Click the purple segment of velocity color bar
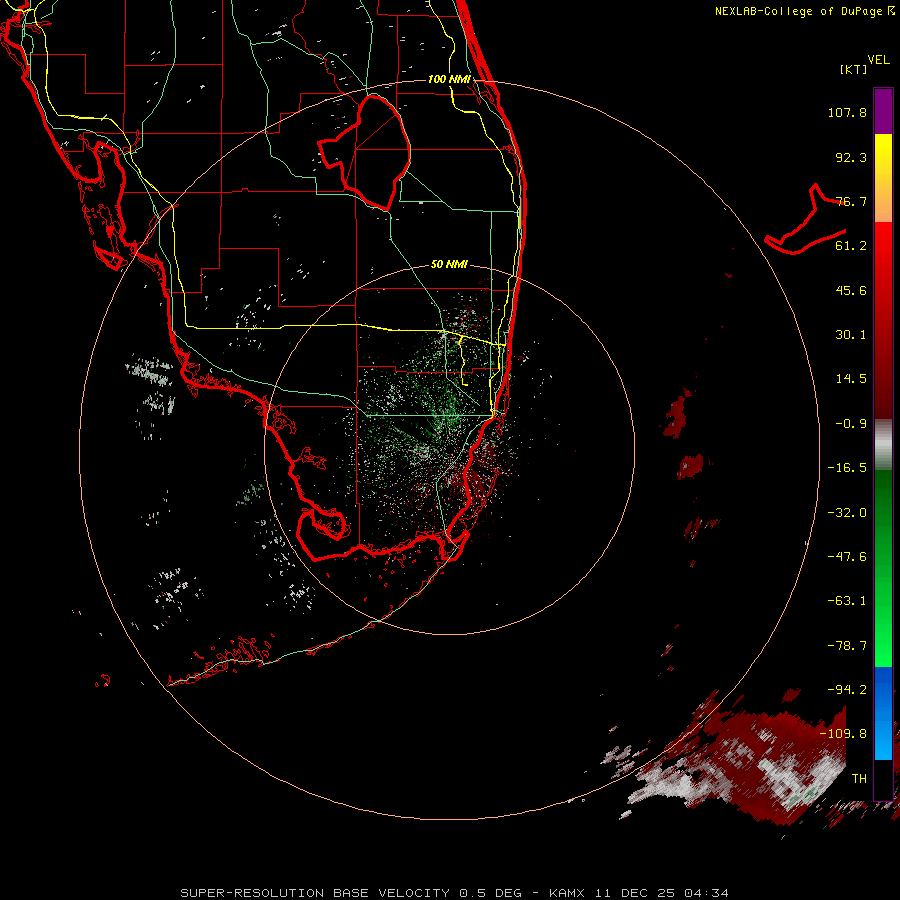900x900 pixels. point(883,111)
